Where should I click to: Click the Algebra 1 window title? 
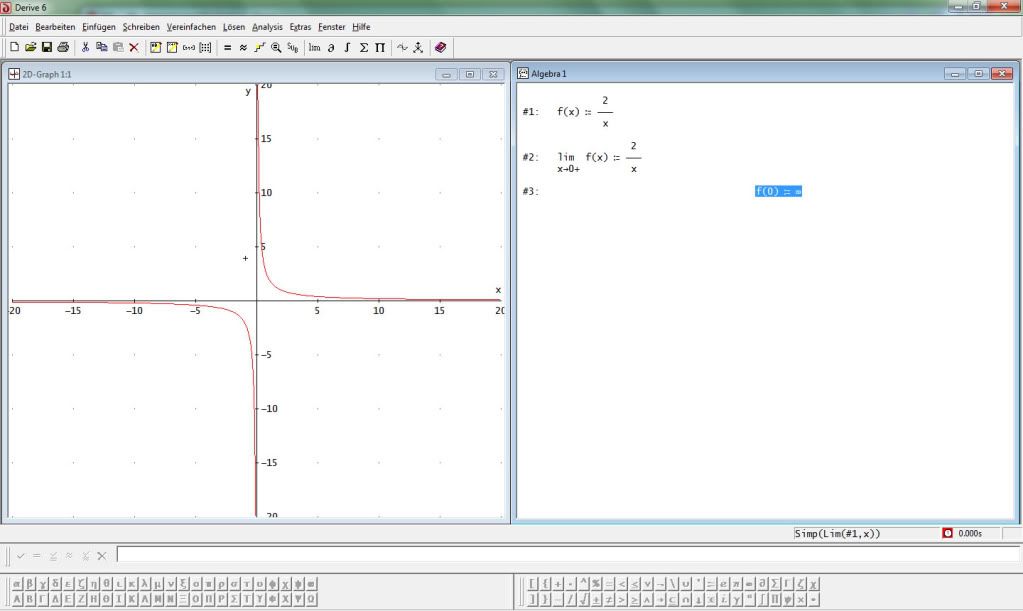tap(549, 74)
